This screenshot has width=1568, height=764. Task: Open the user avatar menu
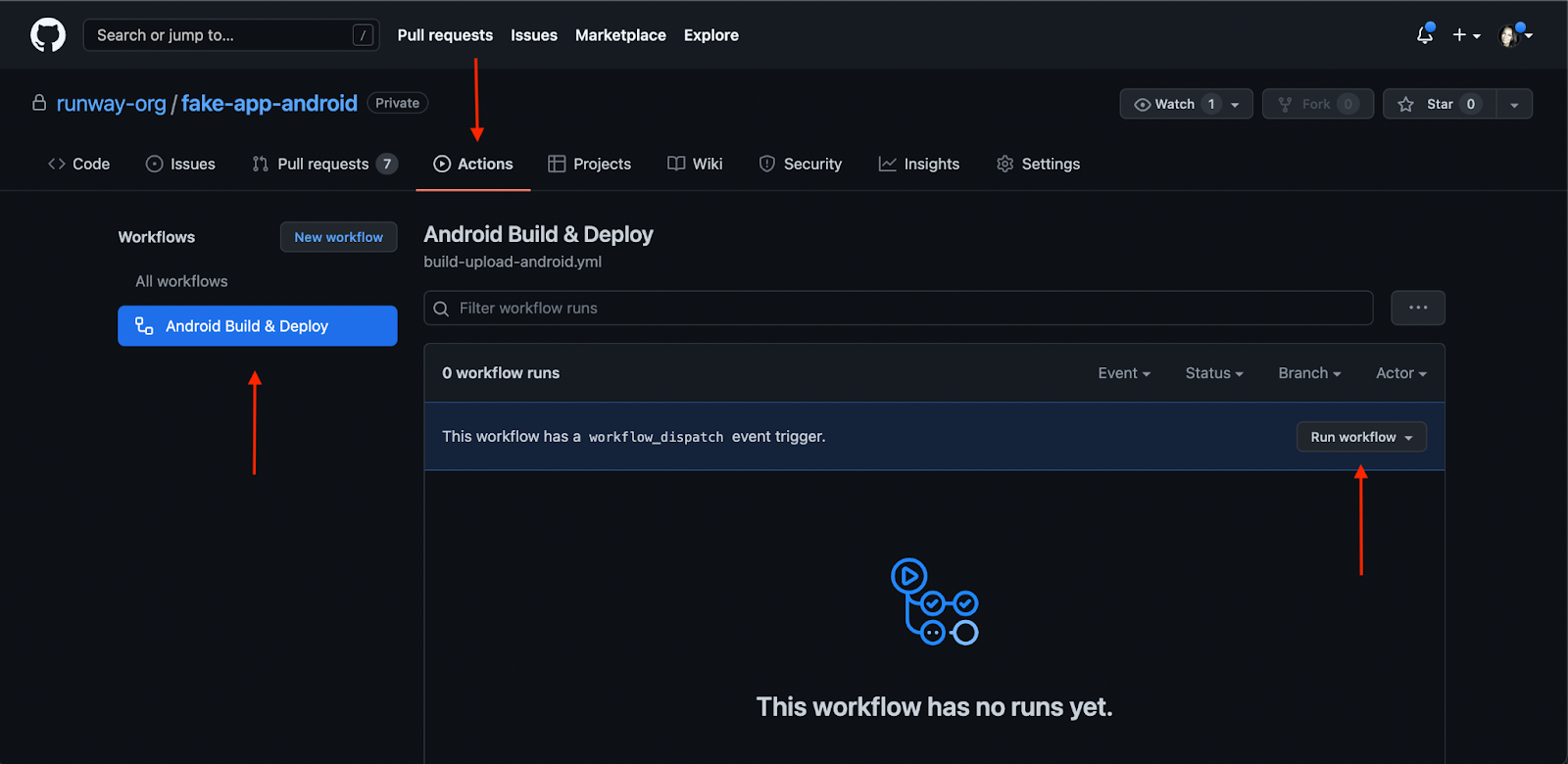[x=1515, y=35]
